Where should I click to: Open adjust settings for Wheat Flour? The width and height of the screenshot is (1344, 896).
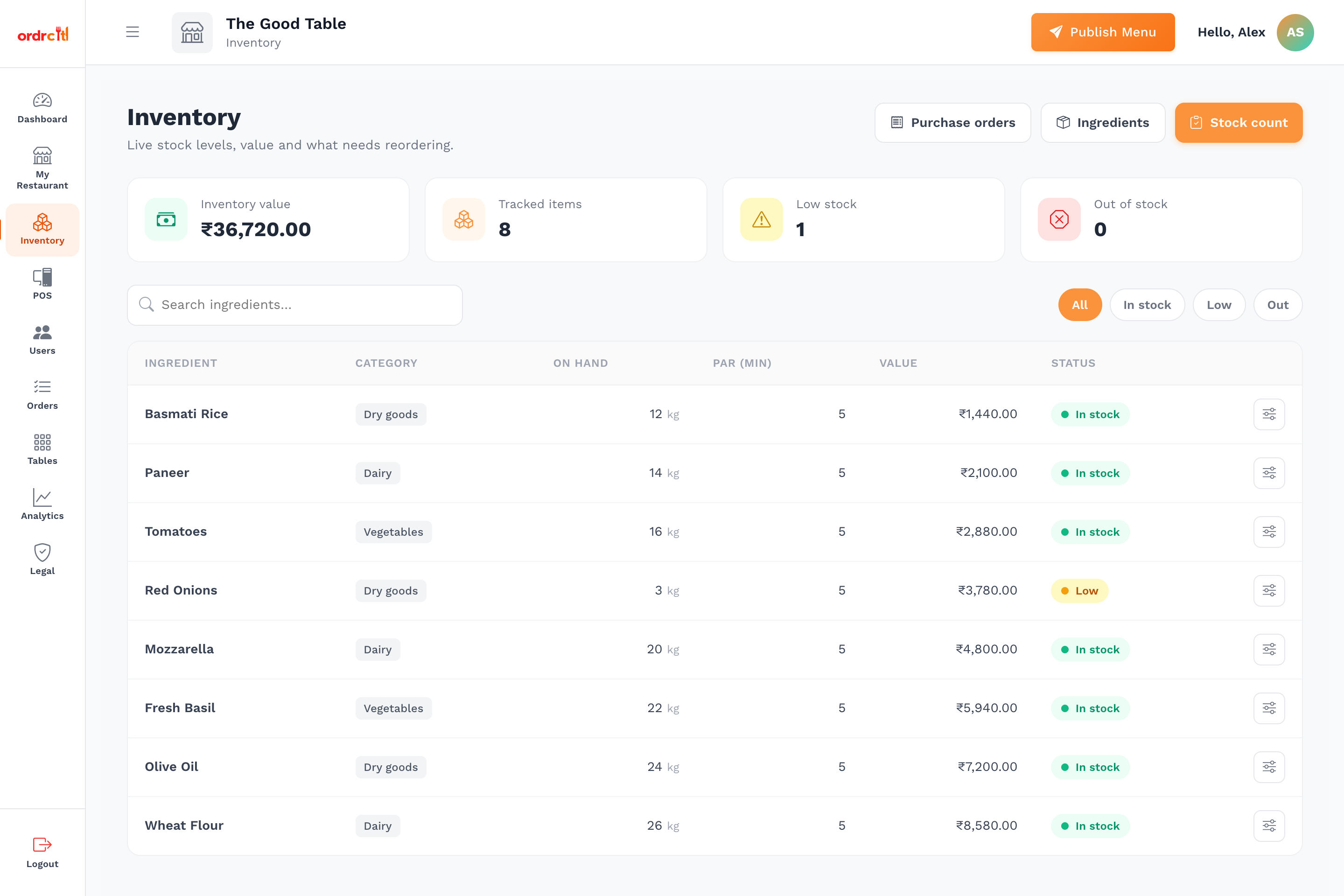pyautogui.click(x=1268, y=826)
